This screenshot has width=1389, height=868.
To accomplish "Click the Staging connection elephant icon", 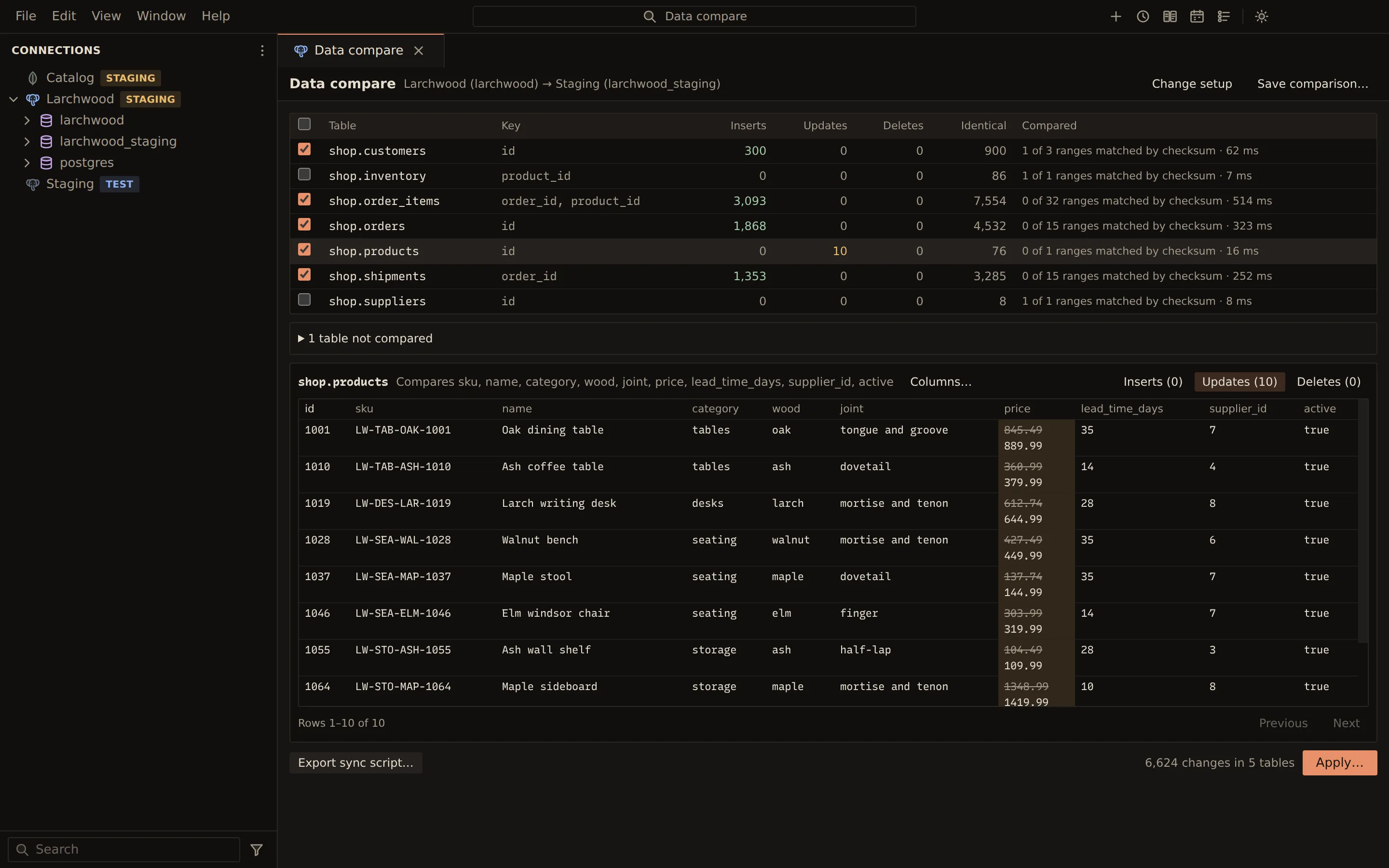I will coord(33,184).
